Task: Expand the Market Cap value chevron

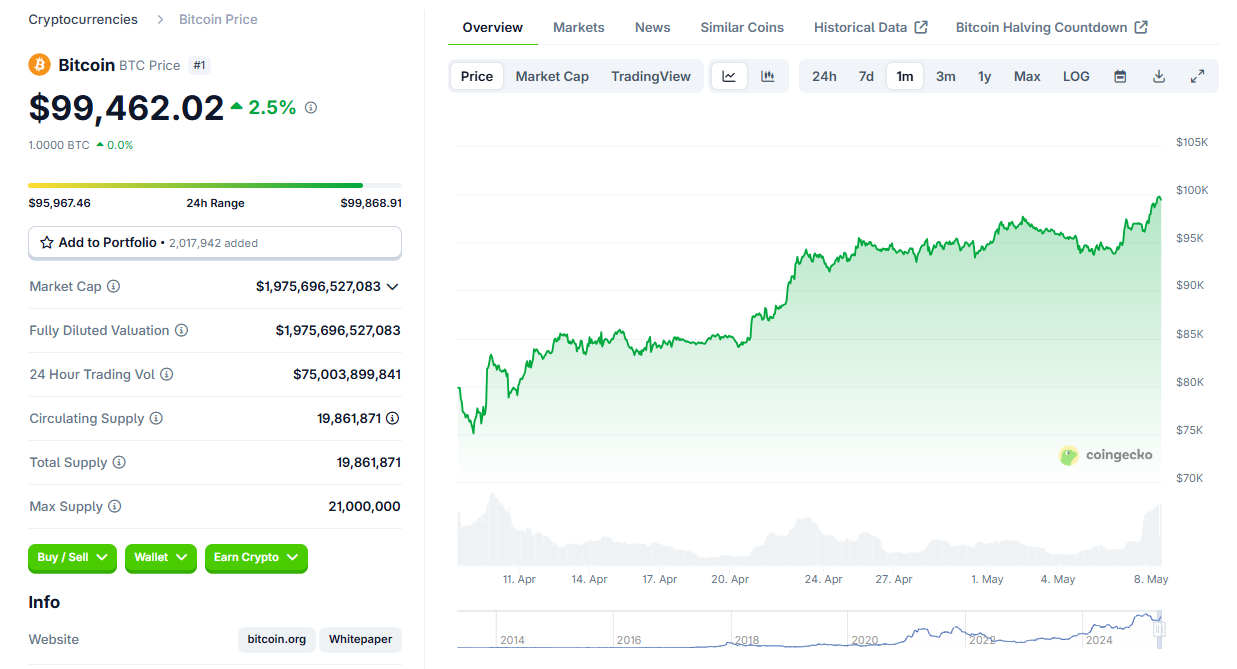Action: 393,287
